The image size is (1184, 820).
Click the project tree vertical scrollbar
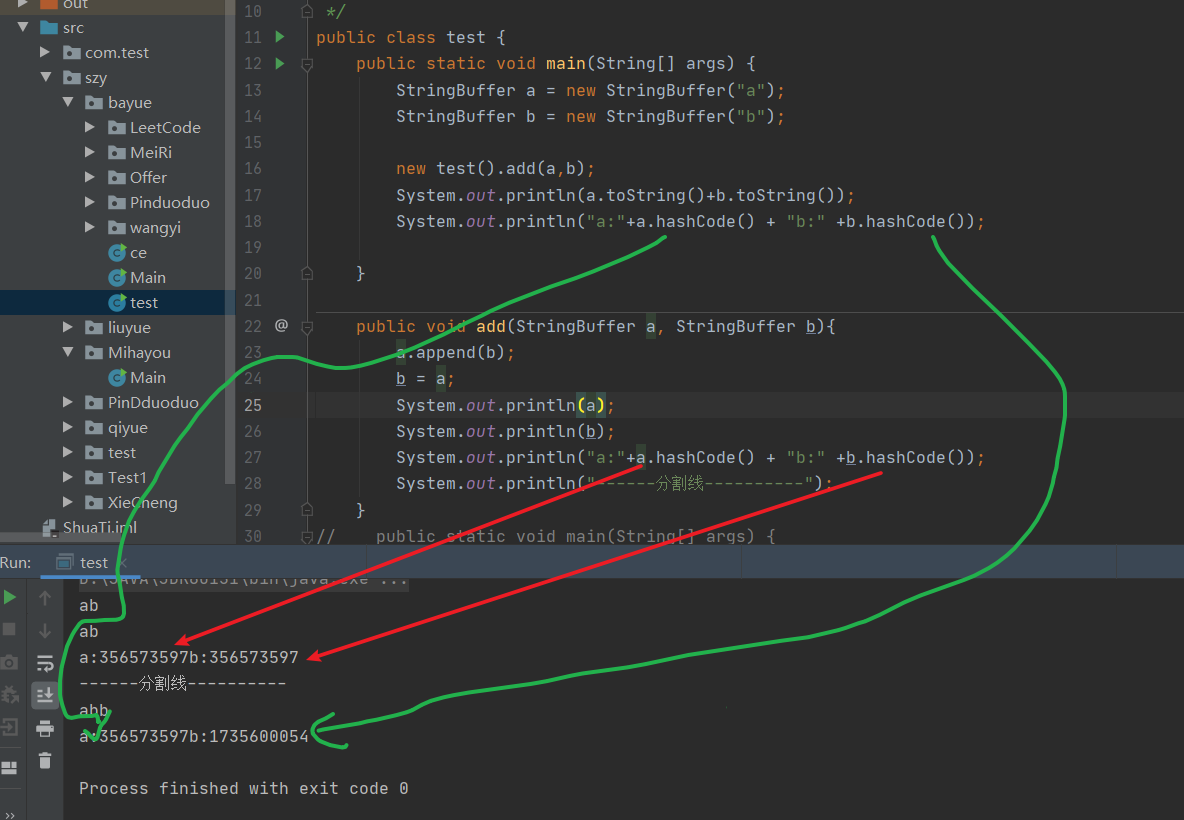(x=230, y=242)
